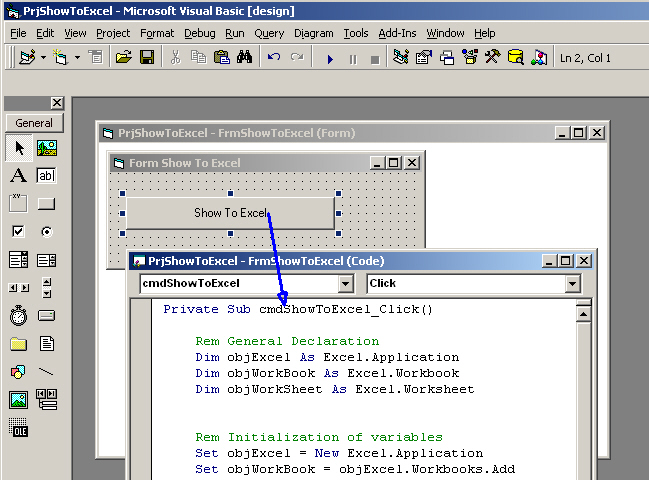Click the General tab of the toolbox
Image resolution: width=649 pixels, height=480 pixels.
coord(34,123)
